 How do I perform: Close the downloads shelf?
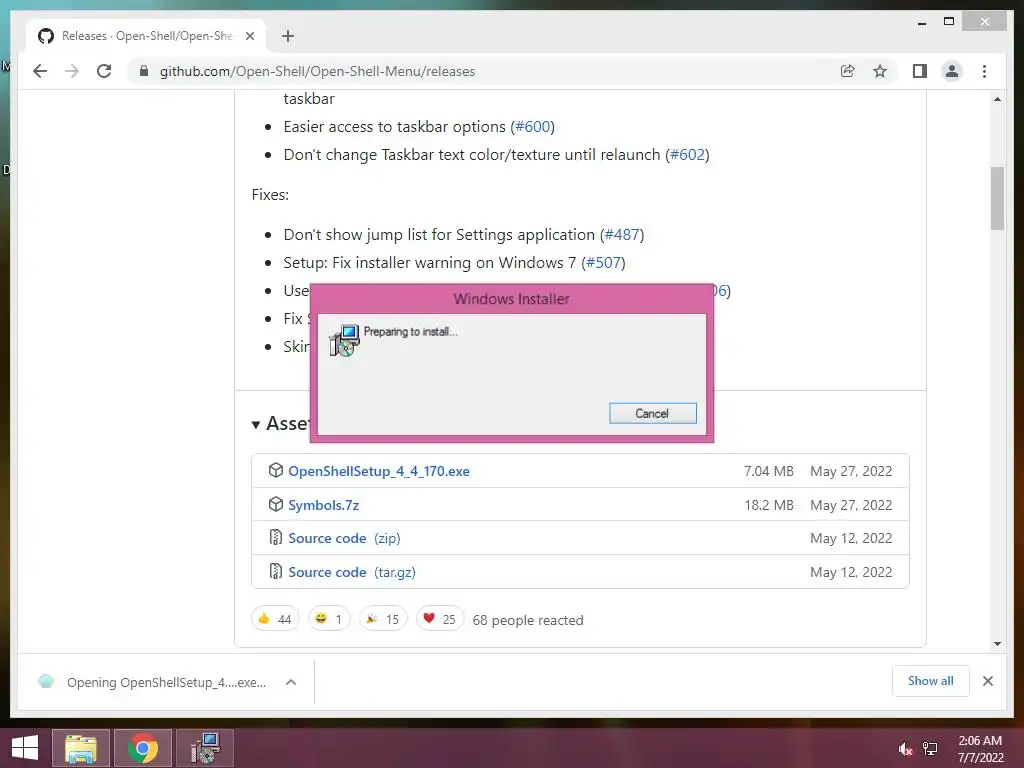click(988, 681)
